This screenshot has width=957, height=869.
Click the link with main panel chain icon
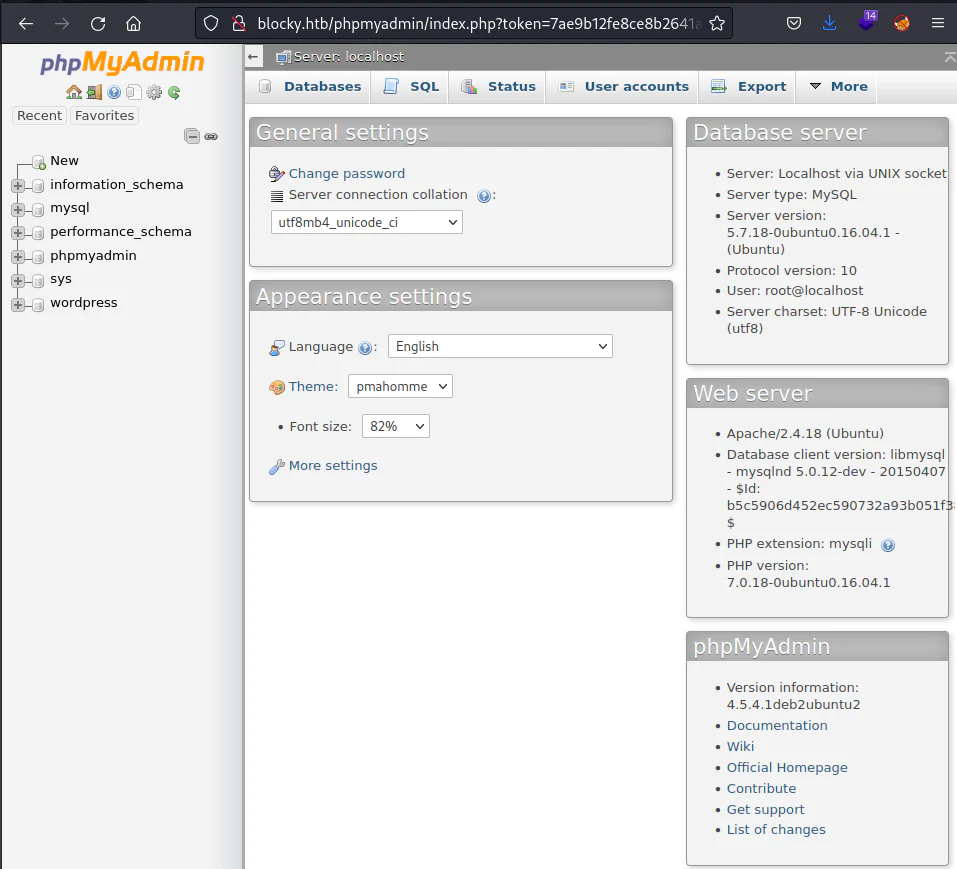(x=211, y=136)
